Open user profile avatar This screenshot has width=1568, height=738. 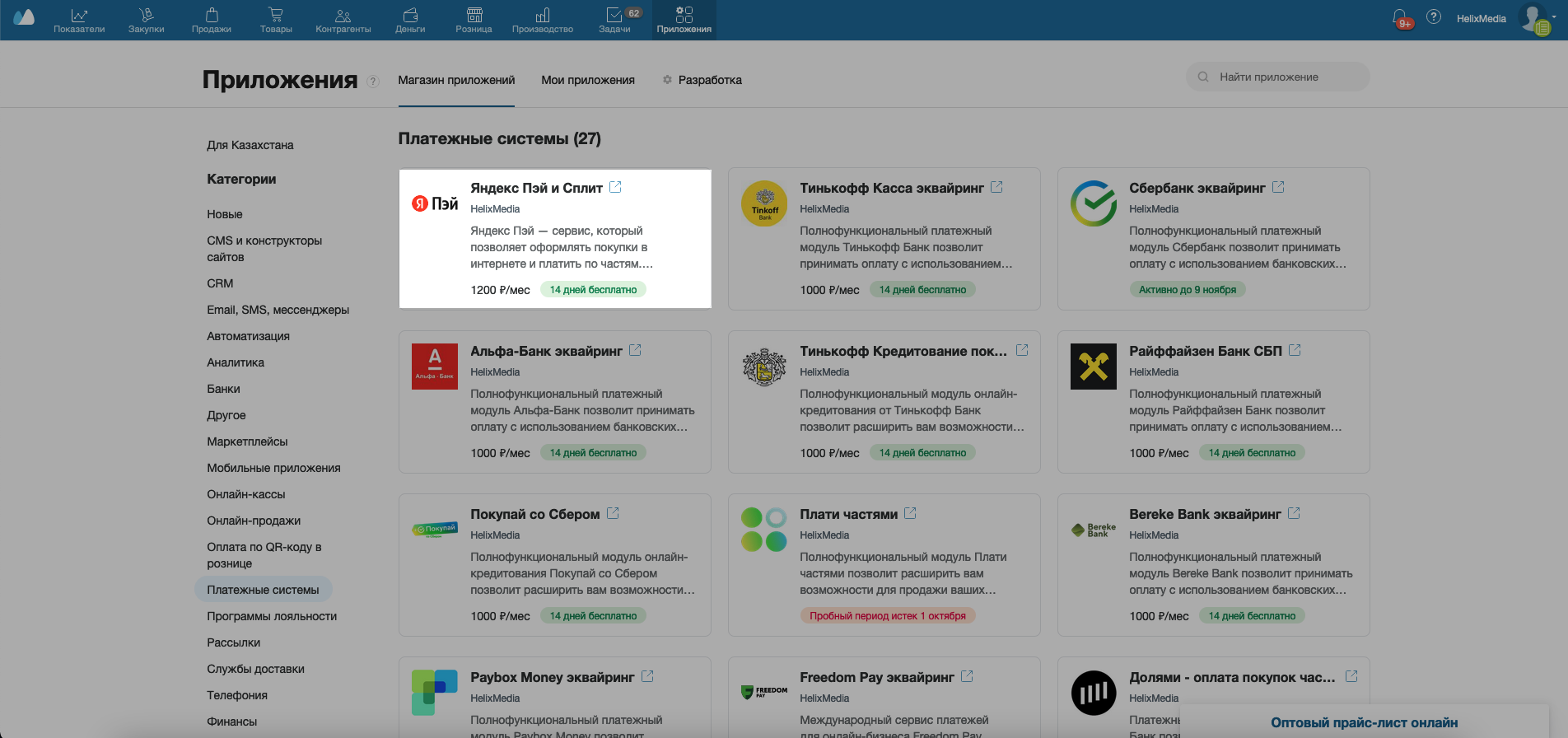1534,18
